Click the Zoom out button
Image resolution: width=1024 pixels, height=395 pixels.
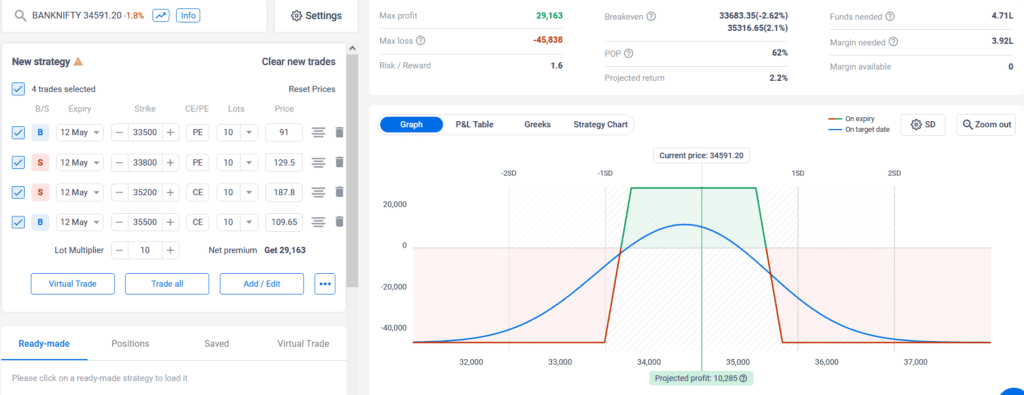[x=987, y=125]
